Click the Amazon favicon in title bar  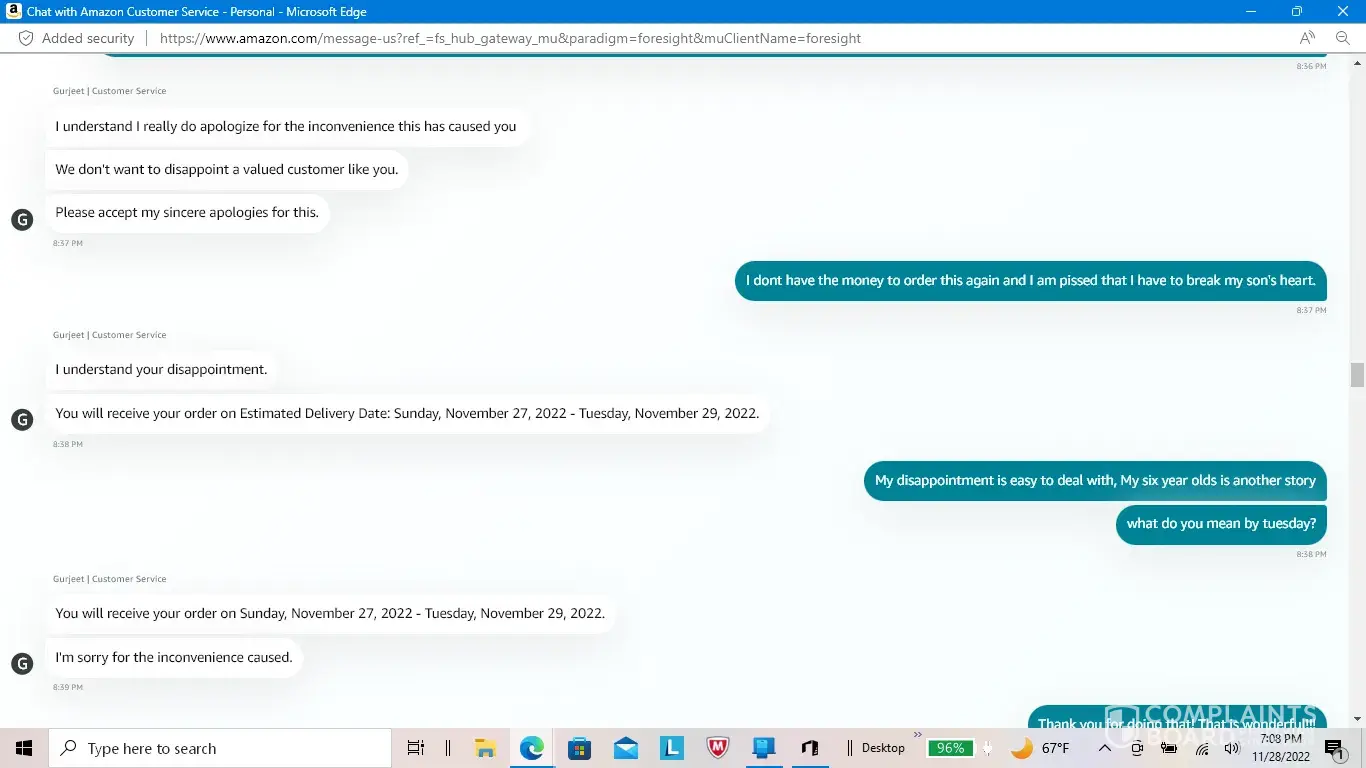click(x=13, y=11)
